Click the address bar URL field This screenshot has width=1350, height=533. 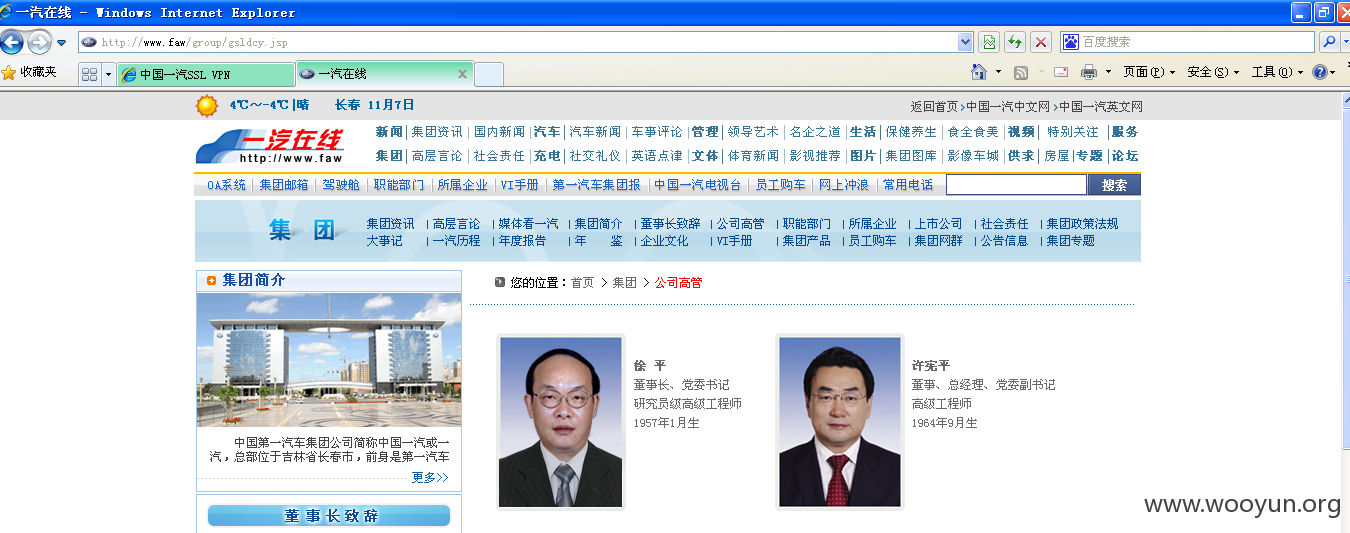click(x=518, y=42)
